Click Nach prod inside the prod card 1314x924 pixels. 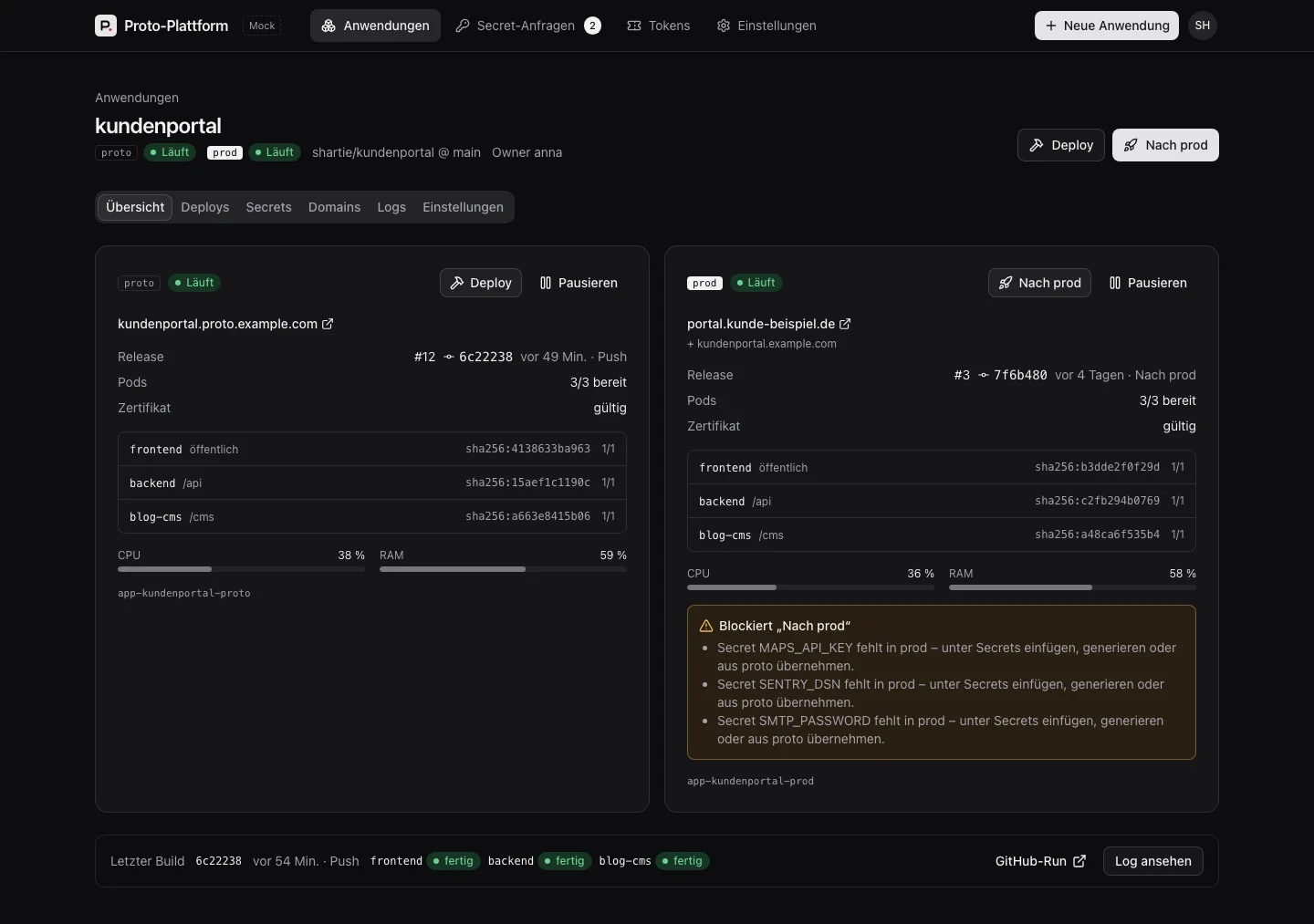(x=1039, y=283)
